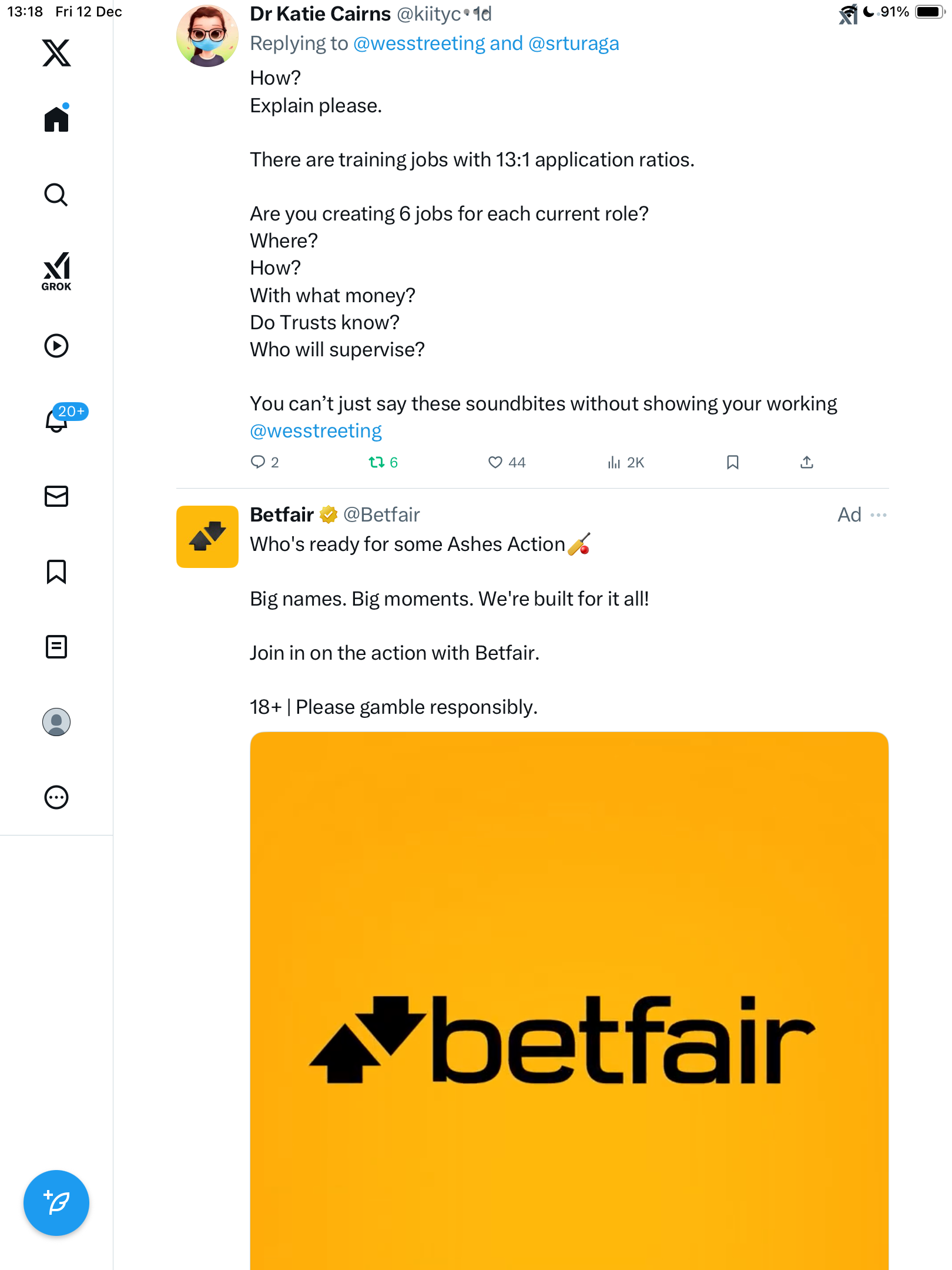The width and height of the screenshot is (952, 1270).
Task: Bookmark Dr Katie Cairns' tweet
Action: (732, 463)
